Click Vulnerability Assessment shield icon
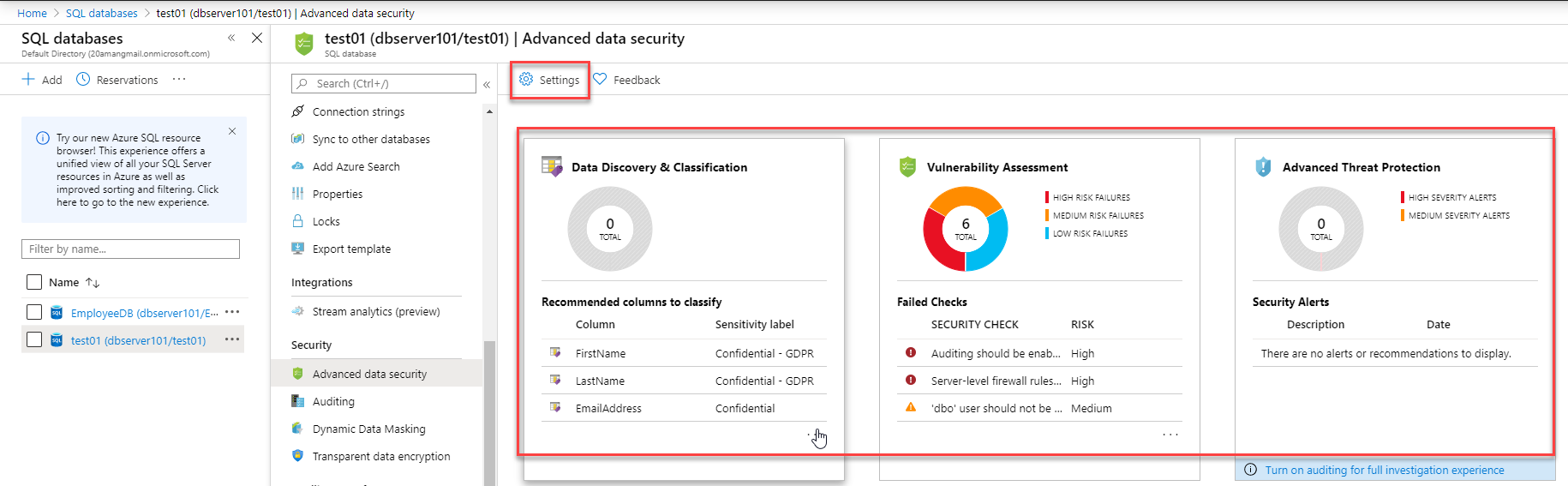The width and height of the screenshot is (1568, 486). click(x=907, y=166)
